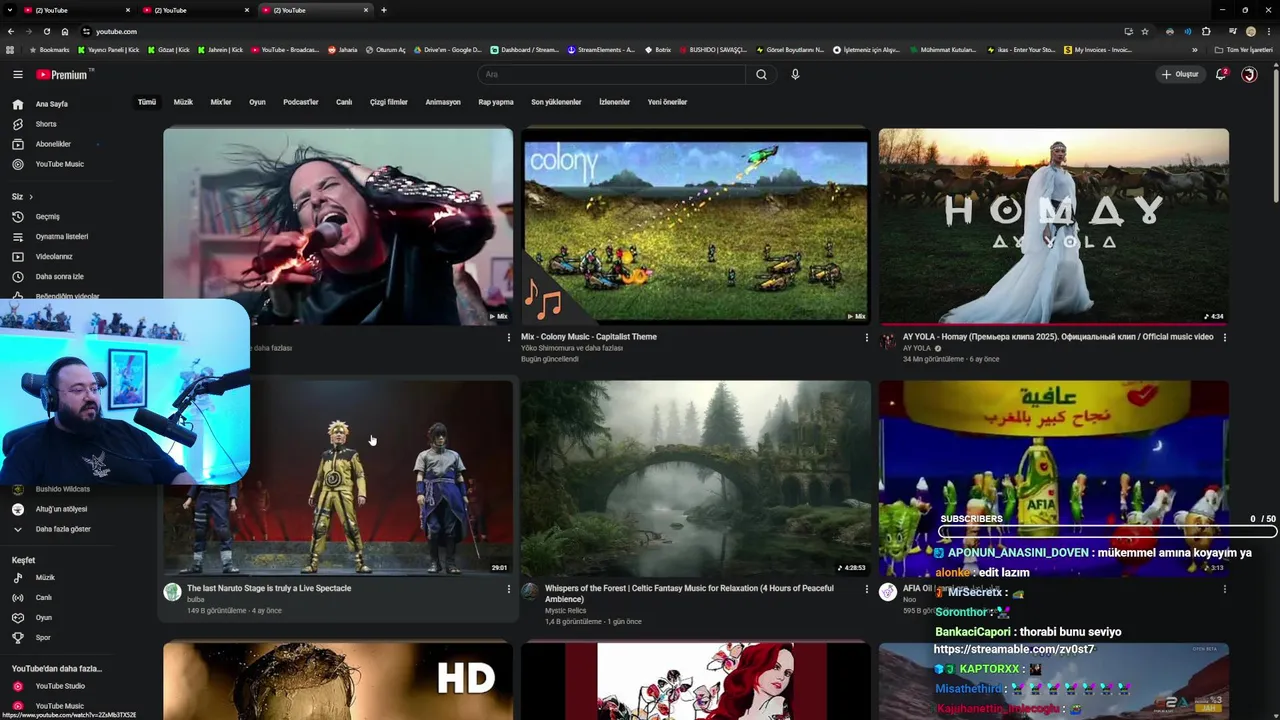Play the Colony game mix thumbnail
The width and height of the screenshot is (1280, 720).
coord(695,225)
